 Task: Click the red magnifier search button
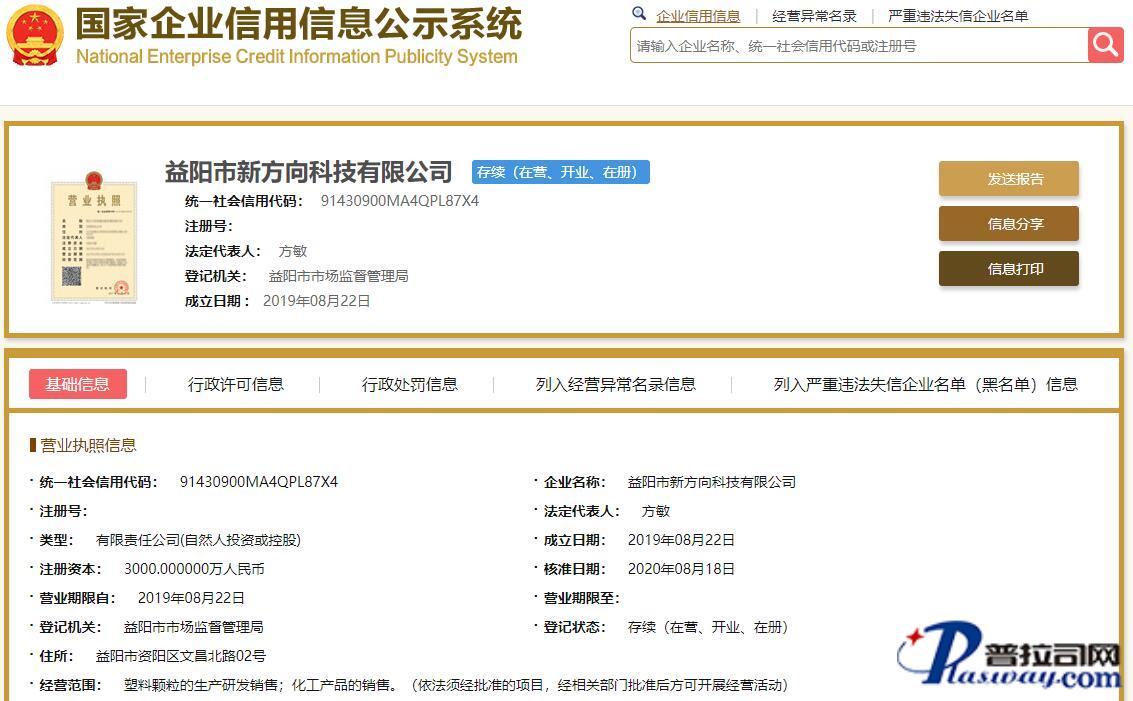1105,45
